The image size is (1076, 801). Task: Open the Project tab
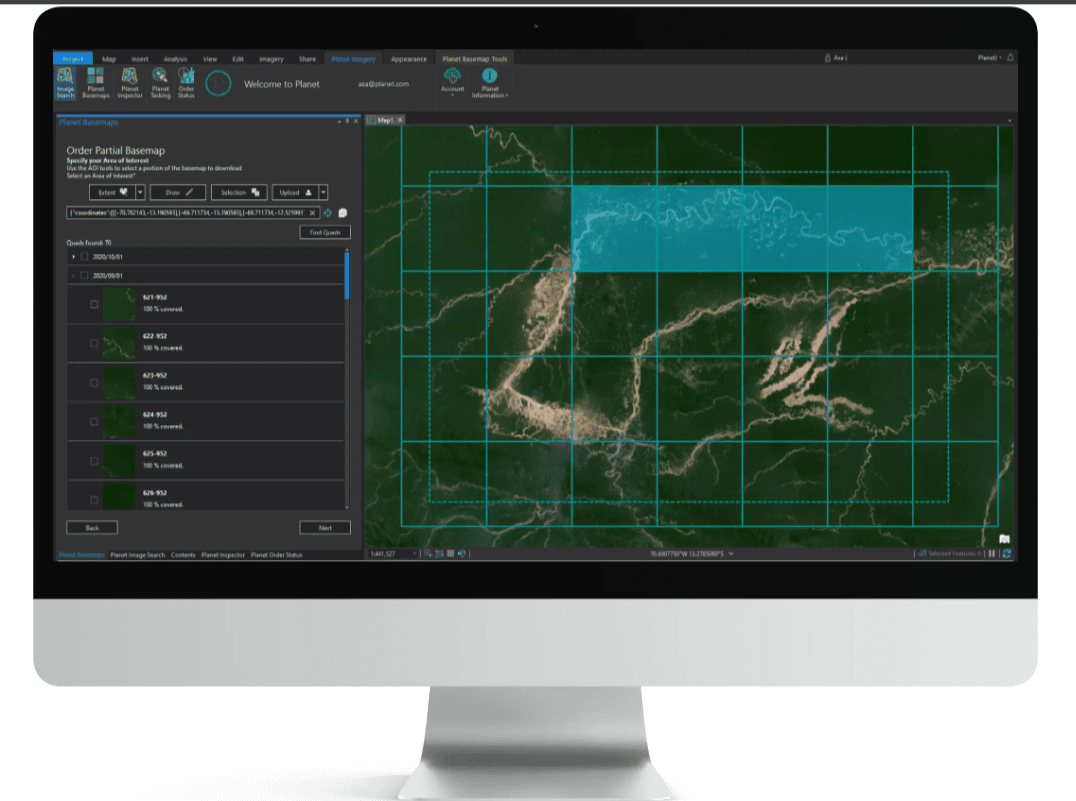(73, 59)
